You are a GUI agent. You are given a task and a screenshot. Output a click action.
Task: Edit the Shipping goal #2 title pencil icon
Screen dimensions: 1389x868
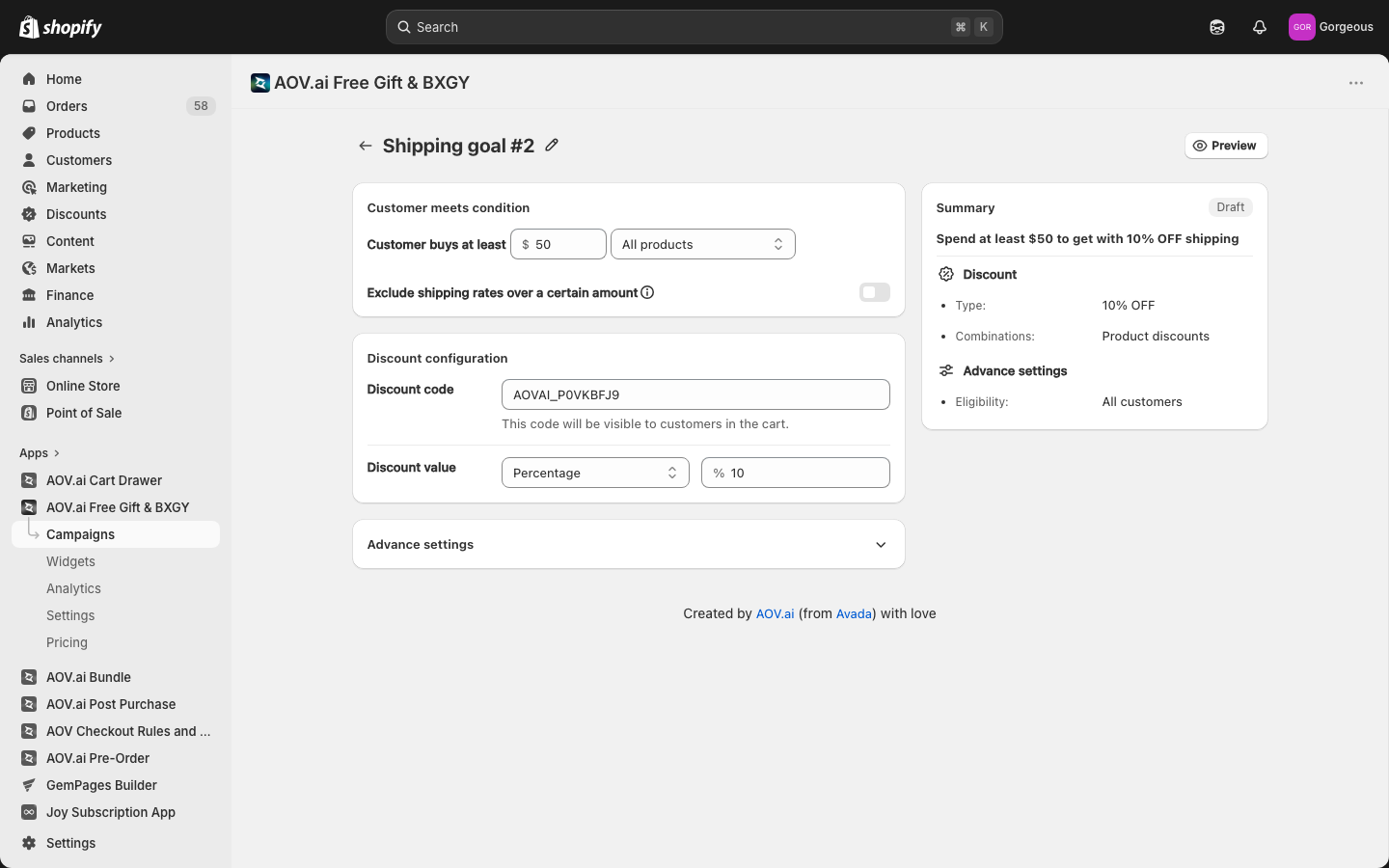[552, 145]
